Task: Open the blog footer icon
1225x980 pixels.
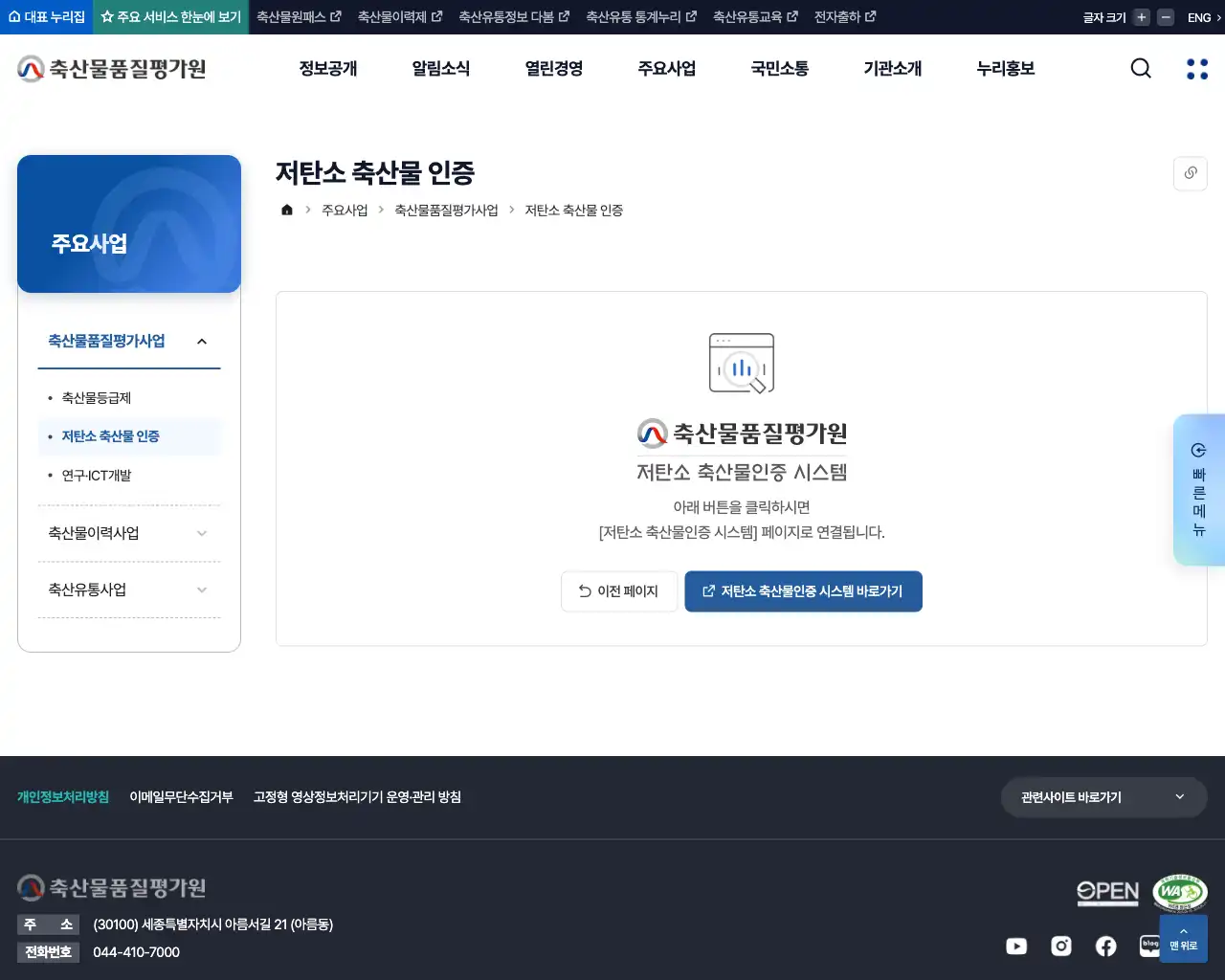Action: point(1149,946)
